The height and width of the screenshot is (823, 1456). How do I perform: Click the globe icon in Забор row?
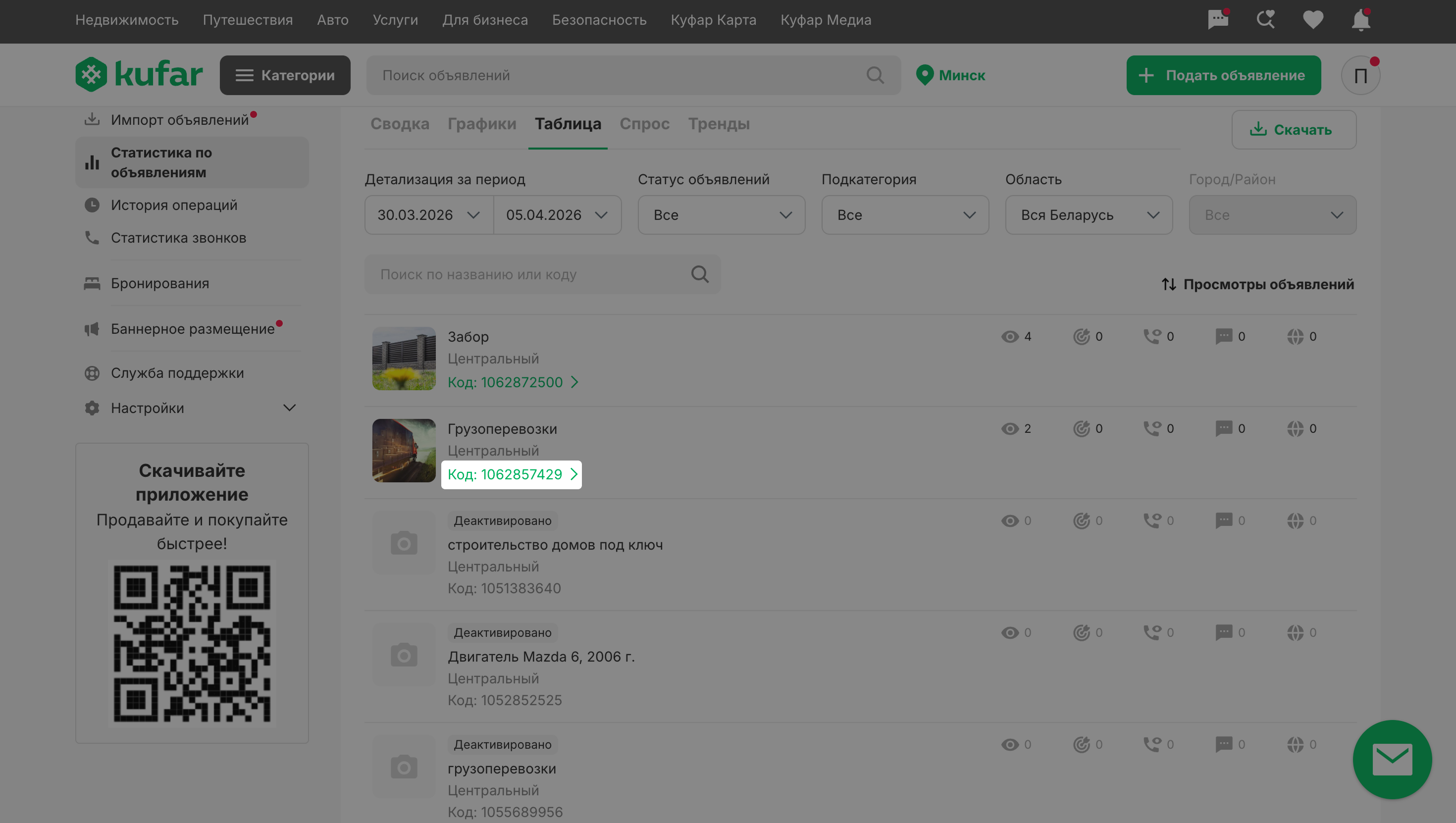pos(1295,336)
